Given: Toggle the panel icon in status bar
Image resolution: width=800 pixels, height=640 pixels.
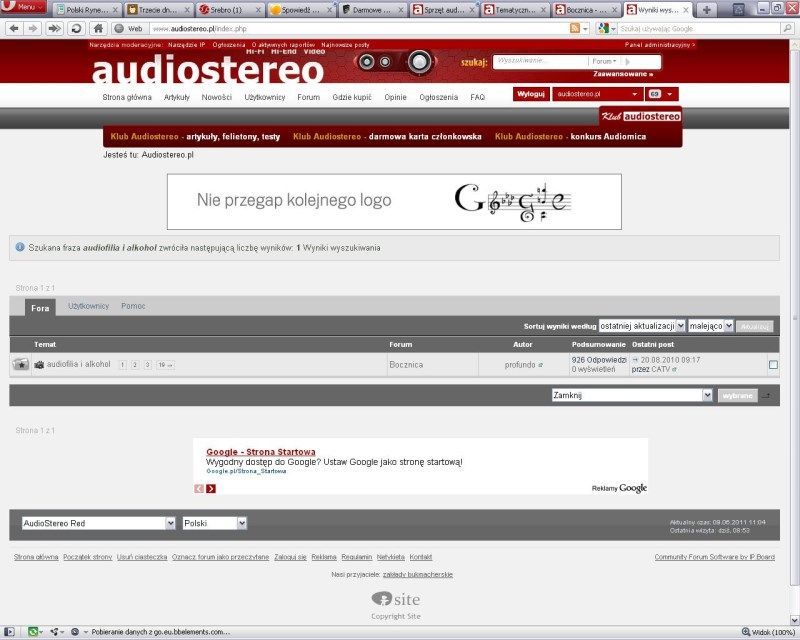Looking at the screenshot, I should tap(9, 632).
